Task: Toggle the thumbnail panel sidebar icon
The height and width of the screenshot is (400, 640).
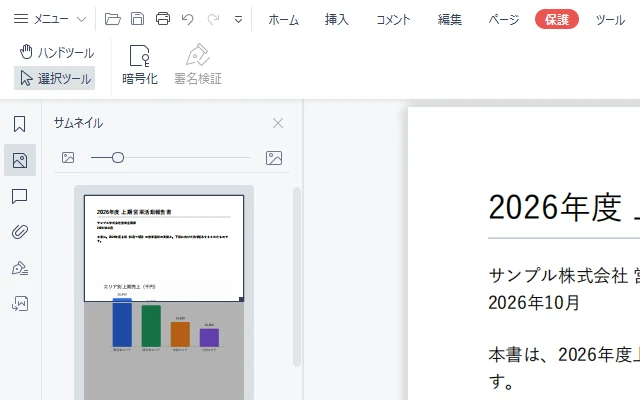Action: [x=20, y=160]
